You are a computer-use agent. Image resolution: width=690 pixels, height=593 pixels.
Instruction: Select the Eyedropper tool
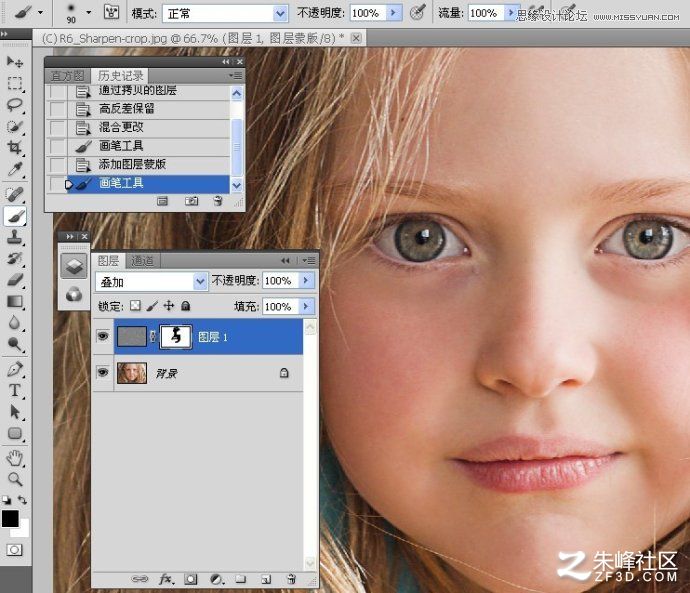pos(15,169)
